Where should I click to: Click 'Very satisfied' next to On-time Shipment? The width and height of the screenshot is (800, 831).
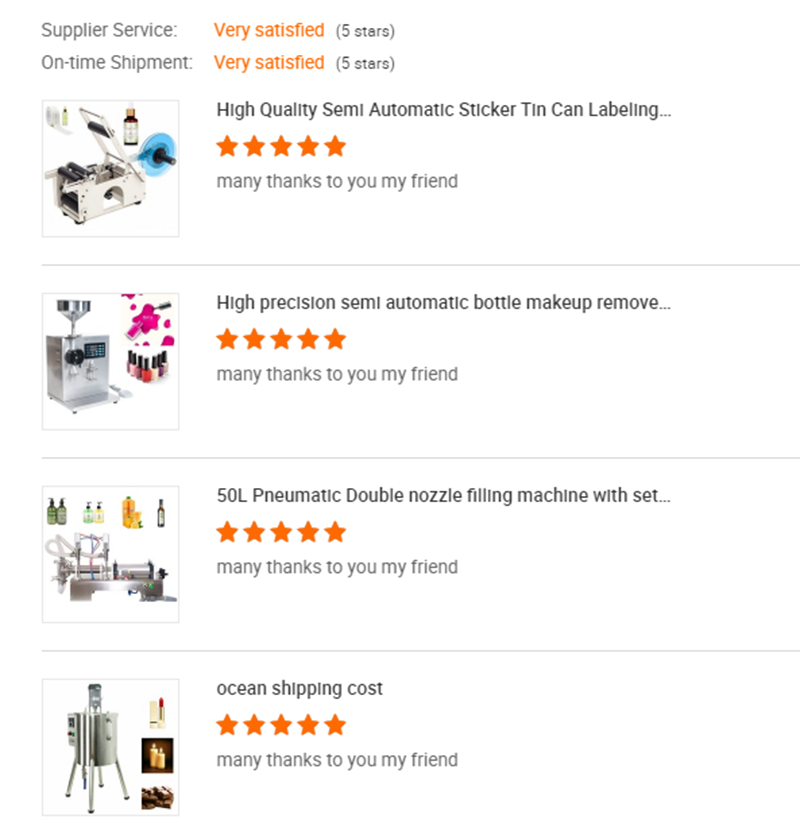click(269, 63)
